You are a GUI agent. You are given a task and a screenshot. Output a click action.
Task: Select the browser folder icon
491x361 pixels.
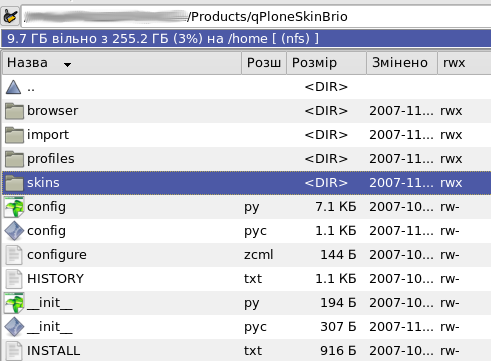pyautogui.click(x=14, y=111)
